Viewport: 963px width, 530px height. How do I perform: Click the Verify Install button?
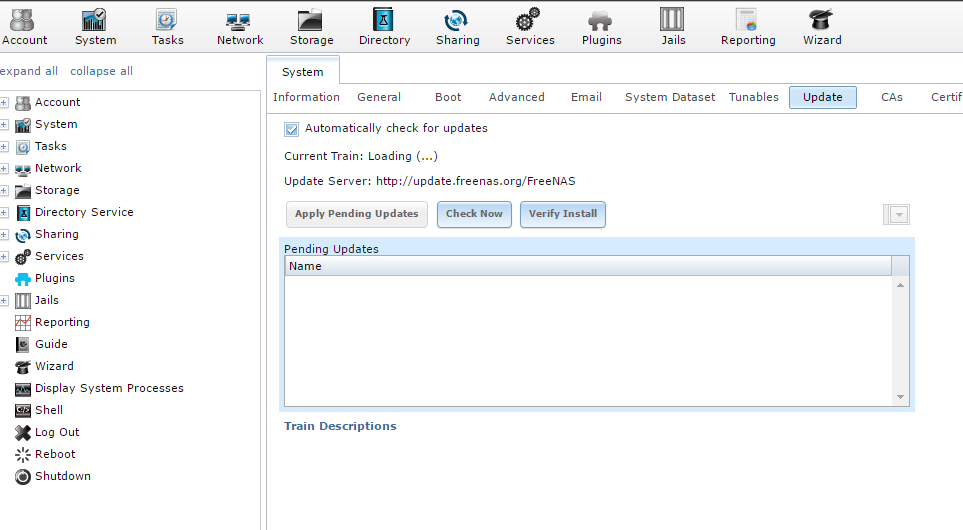[562, 214]
